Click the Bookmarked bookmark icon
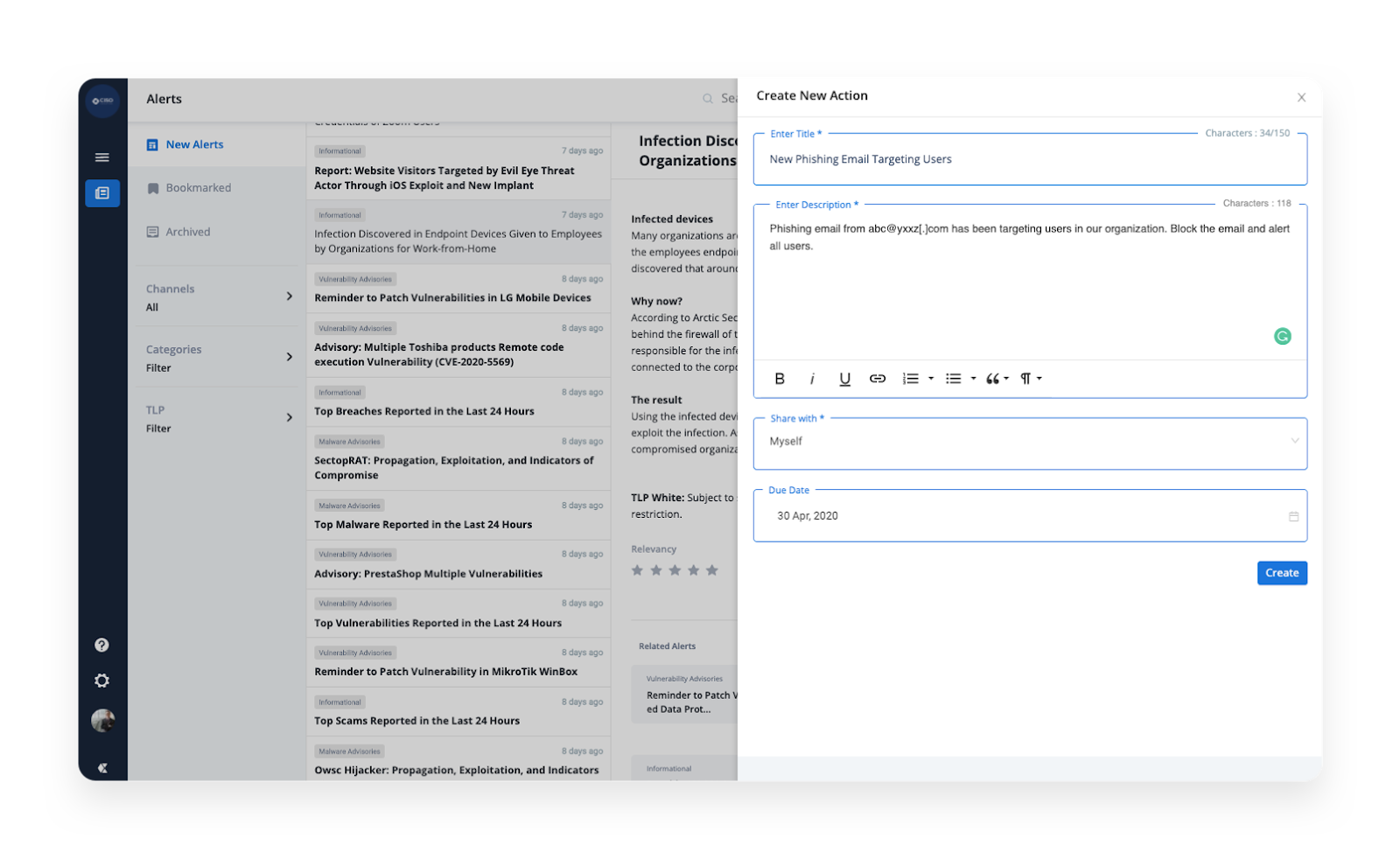1400x859 pixels. point(153,188)
